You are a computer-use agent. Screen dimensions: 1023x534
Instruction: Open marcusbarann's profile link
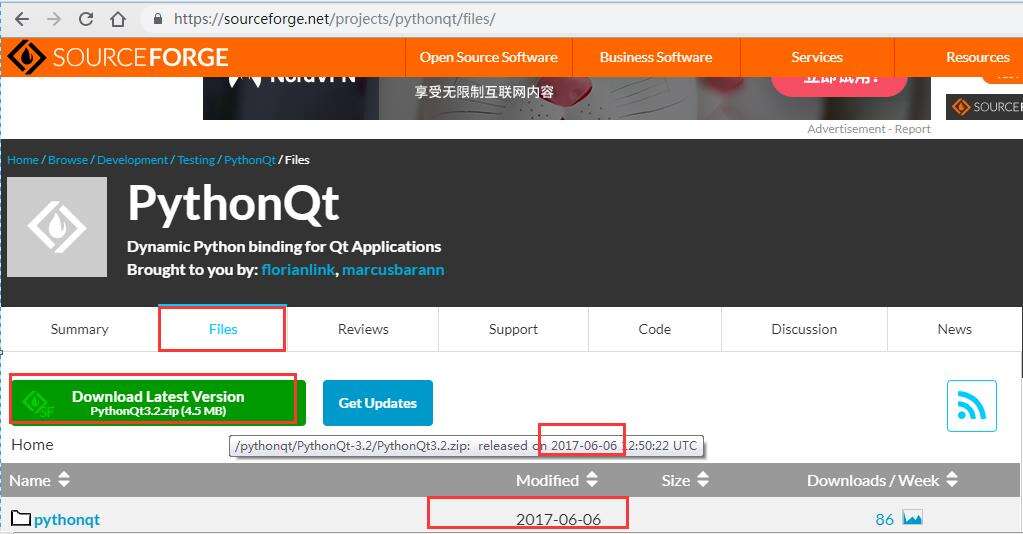click(393, 270)
